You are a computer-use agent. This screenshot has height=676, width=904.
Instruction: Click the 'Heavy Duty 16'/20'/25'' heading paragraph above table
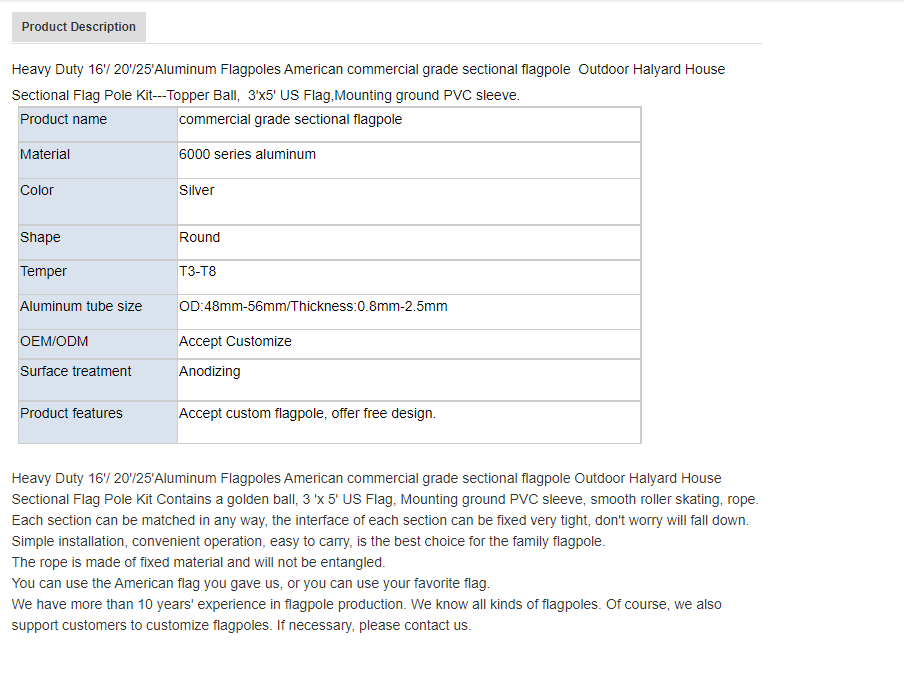(x=368, y=82)
